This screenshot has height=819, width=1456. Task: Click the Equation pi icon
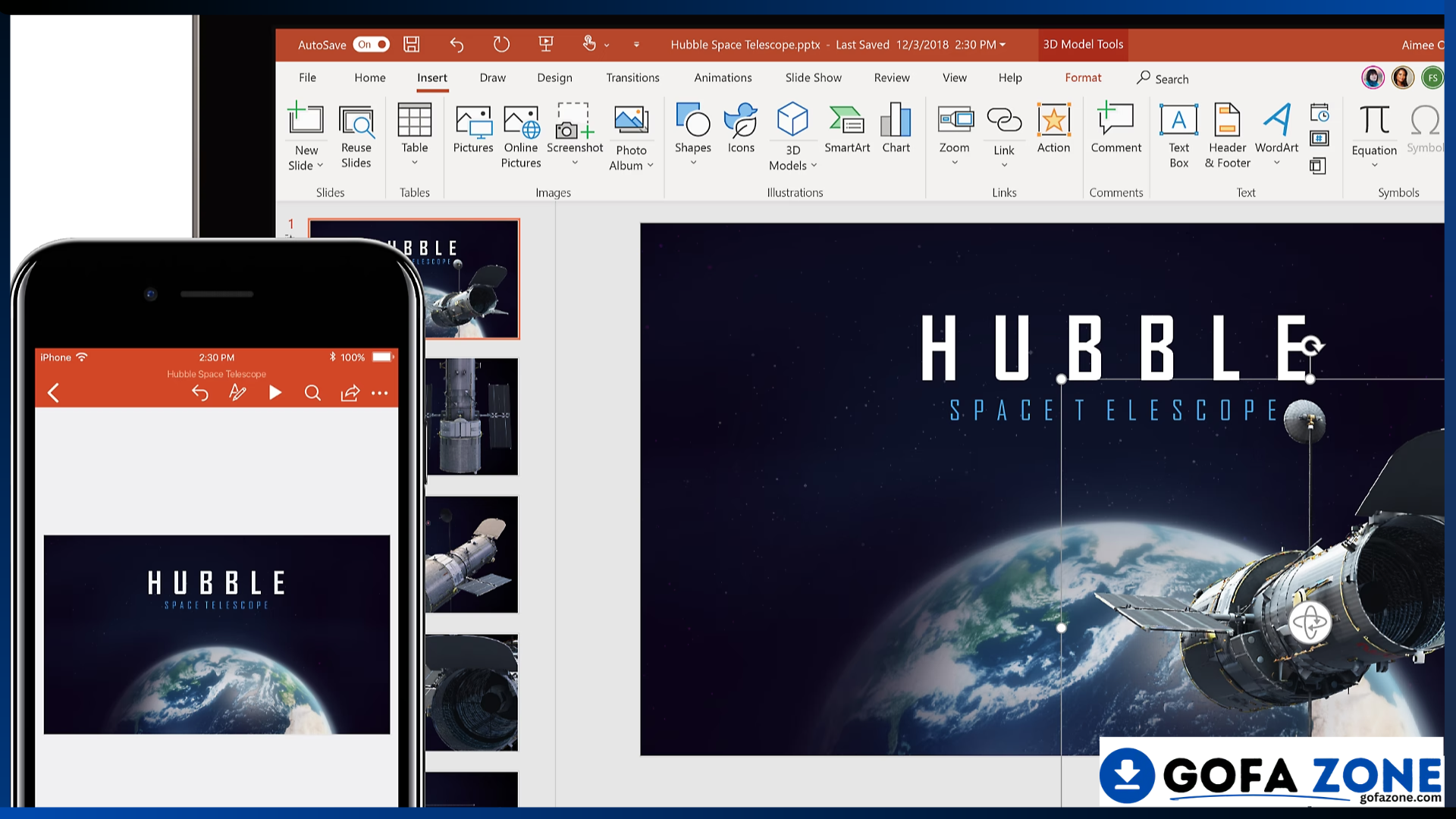click(x=1374, y=121)
